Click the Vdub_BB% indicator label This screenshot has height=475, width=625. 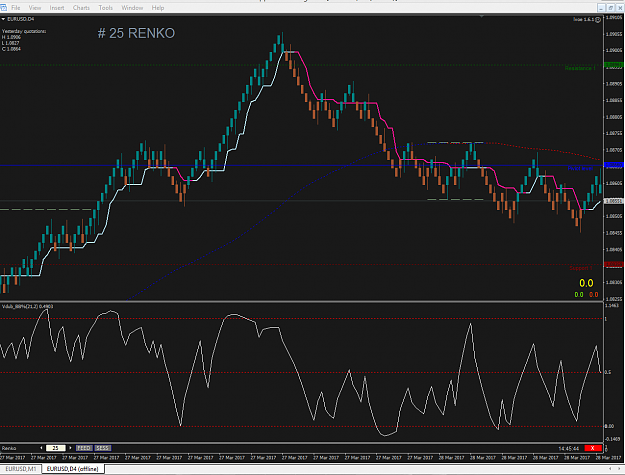coord(28,306)
